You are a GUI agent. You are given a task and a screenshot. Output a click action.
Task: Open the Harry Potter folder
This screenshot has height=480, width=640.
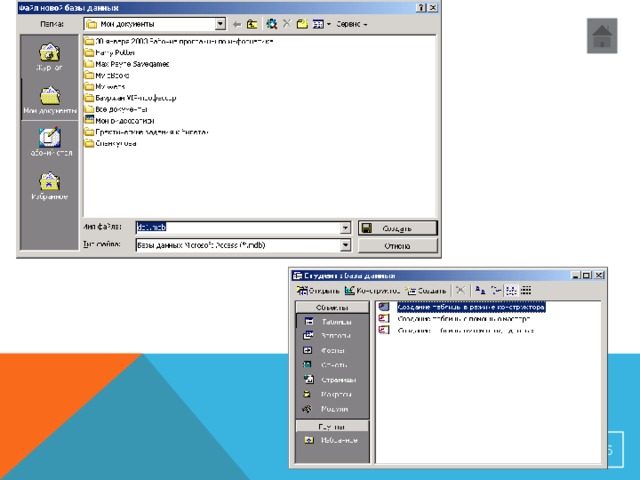click(x=119, y=52)
